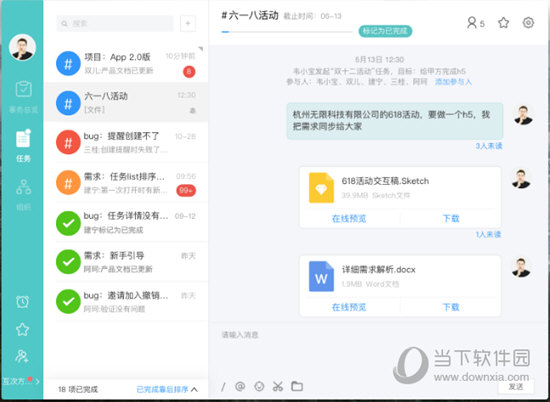Click 添加参与人 link
The height and width of the screenshot is (402, 550).
pyautogui.click(x=453, y=82)
